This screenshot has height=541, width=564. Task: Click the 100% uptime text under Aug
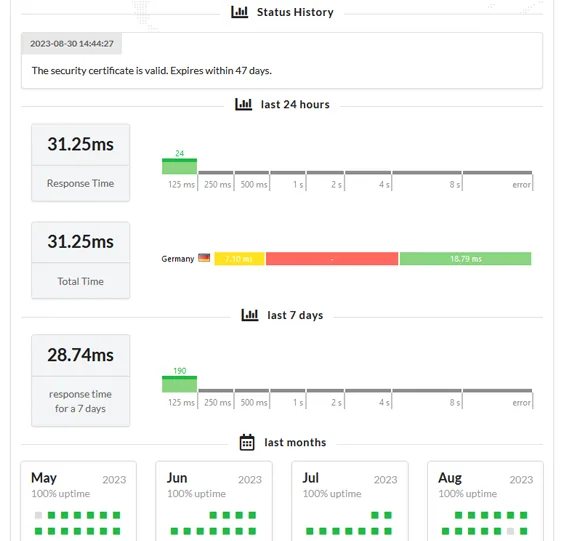pyautogui.click(x=468, y=494)
